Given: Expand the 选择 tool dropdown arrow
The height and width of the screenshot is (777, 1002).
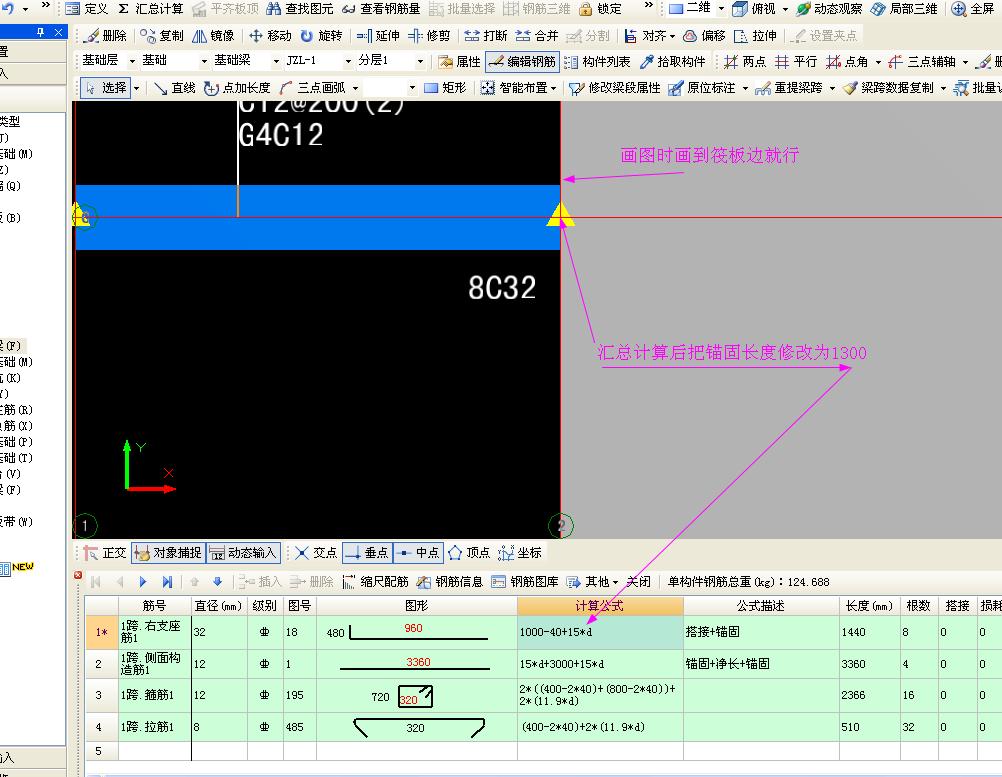Looking at the screenshot, I should (136, 88).
